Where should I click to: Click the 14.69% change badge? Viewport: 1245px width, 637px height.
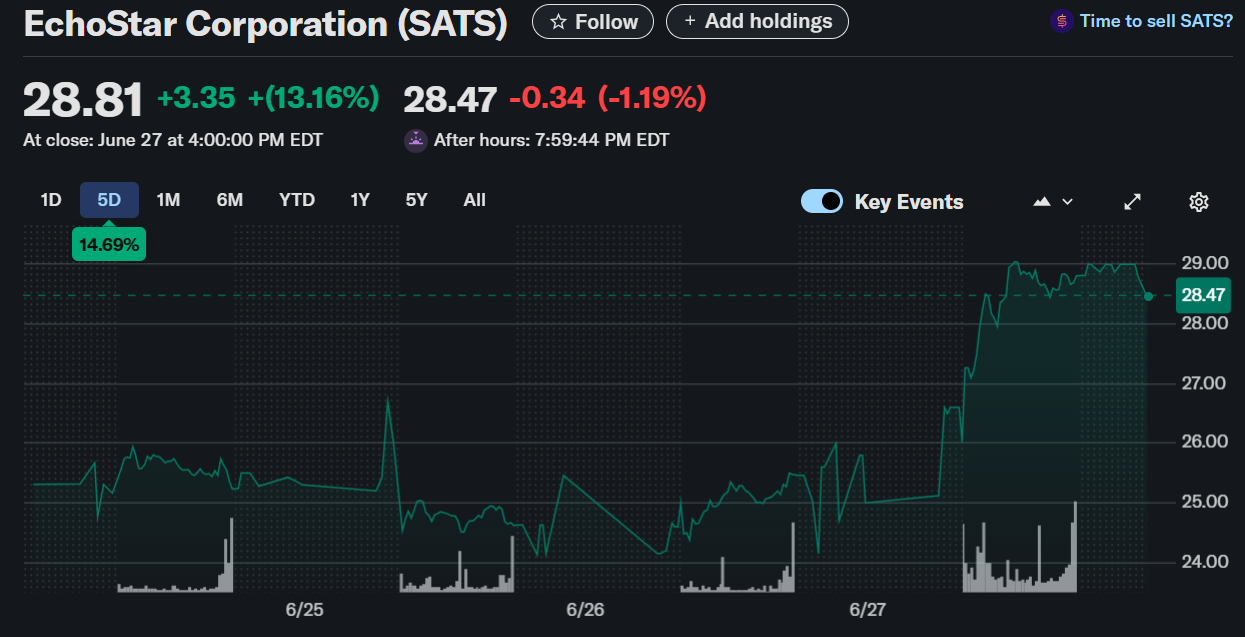click(109, 244)
